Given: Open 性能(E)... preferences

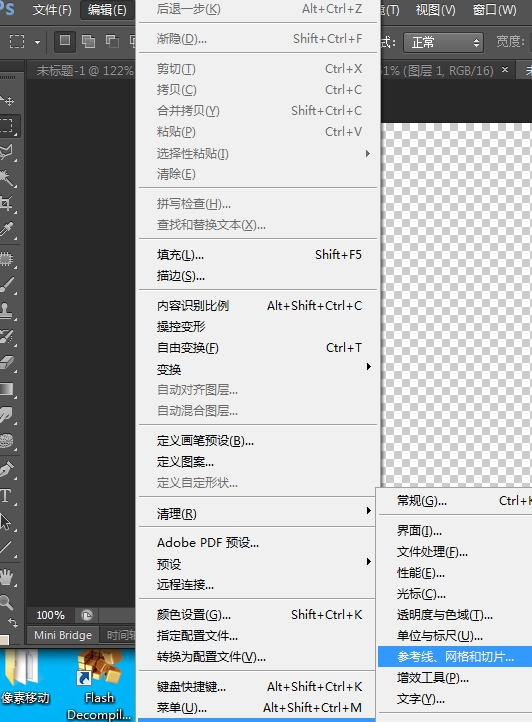Looking at the screenshot, I should (455, 573).
